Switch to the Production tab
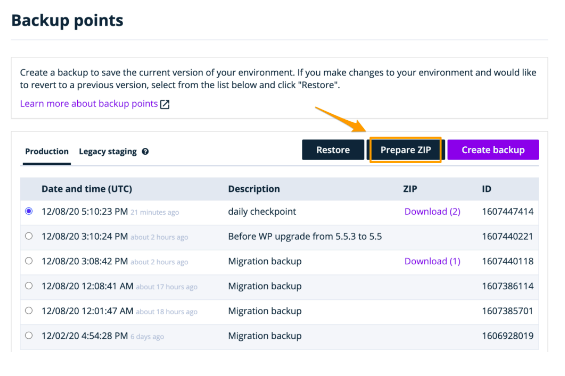This screenshot has width=565, height=376. point(47,151)
